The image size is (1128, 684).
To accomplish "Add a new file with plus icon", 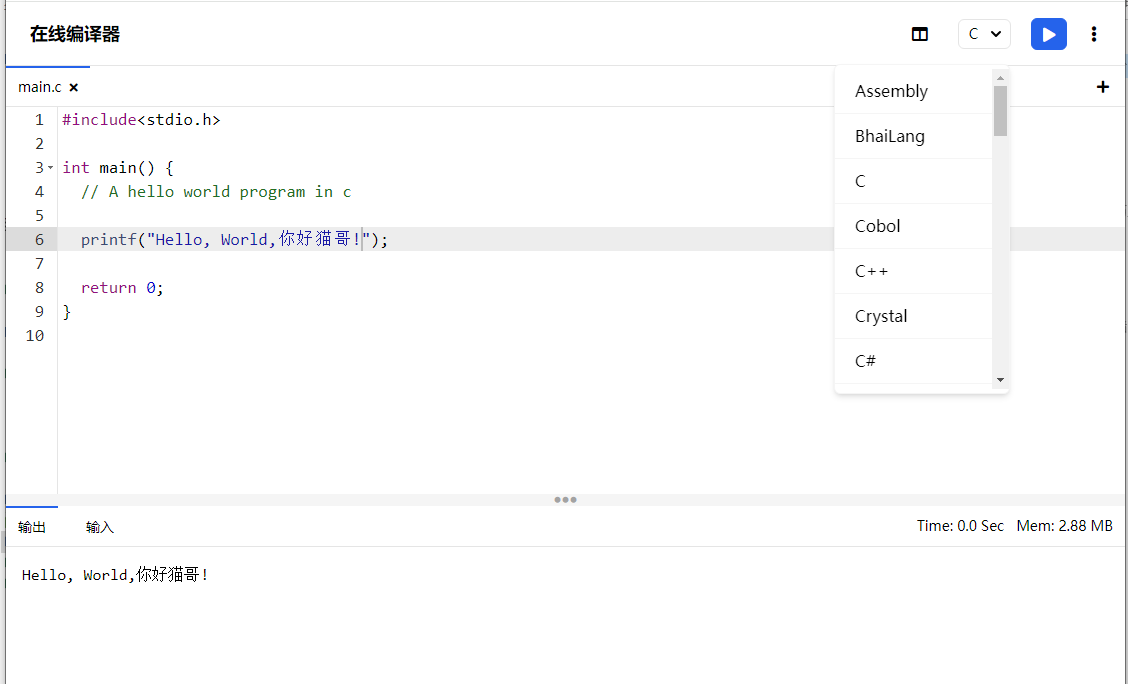I will click(1102, 87).
